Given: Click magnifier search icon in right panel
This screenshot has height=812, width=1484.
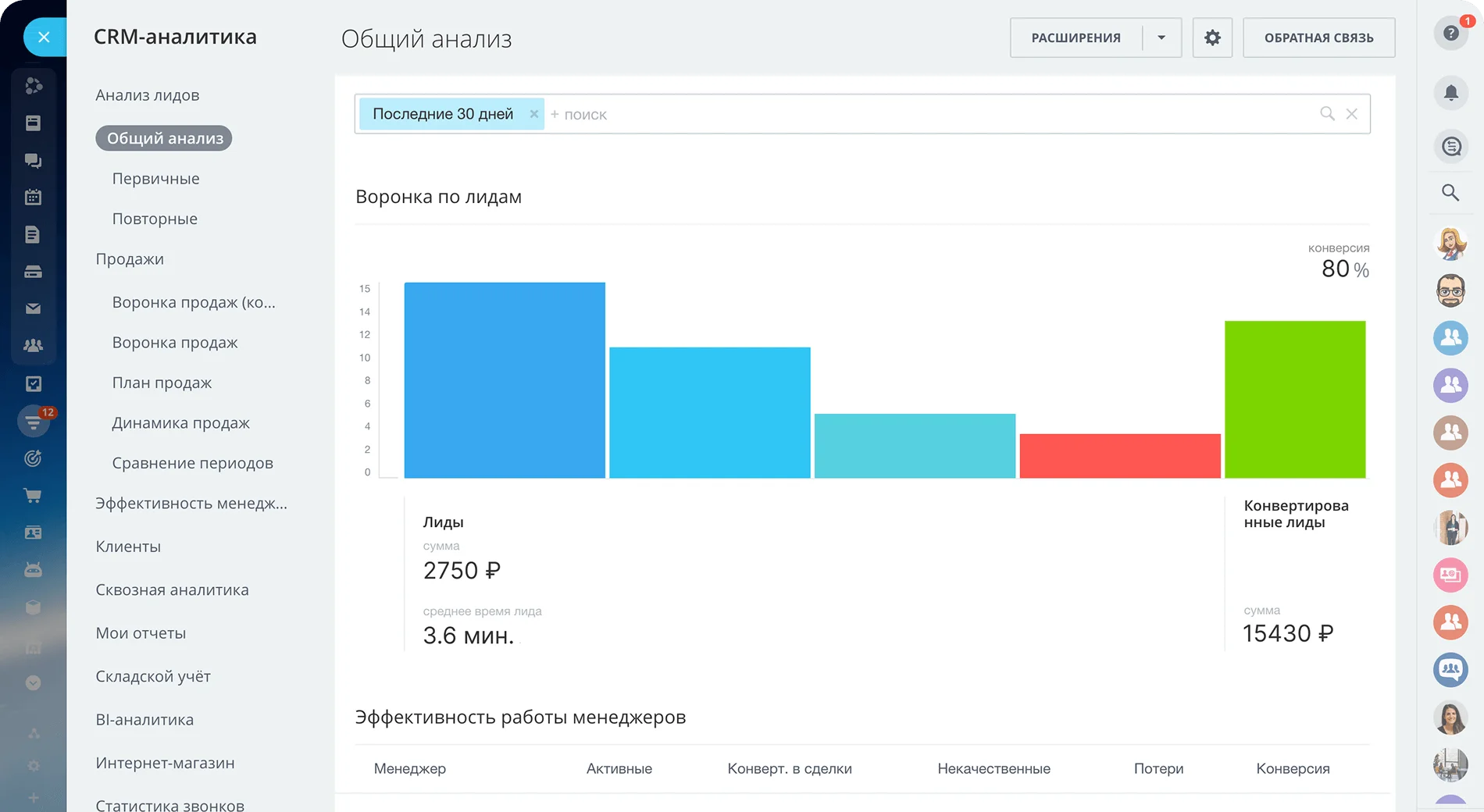Looking at the screenshot, I should click(1450, 193).
